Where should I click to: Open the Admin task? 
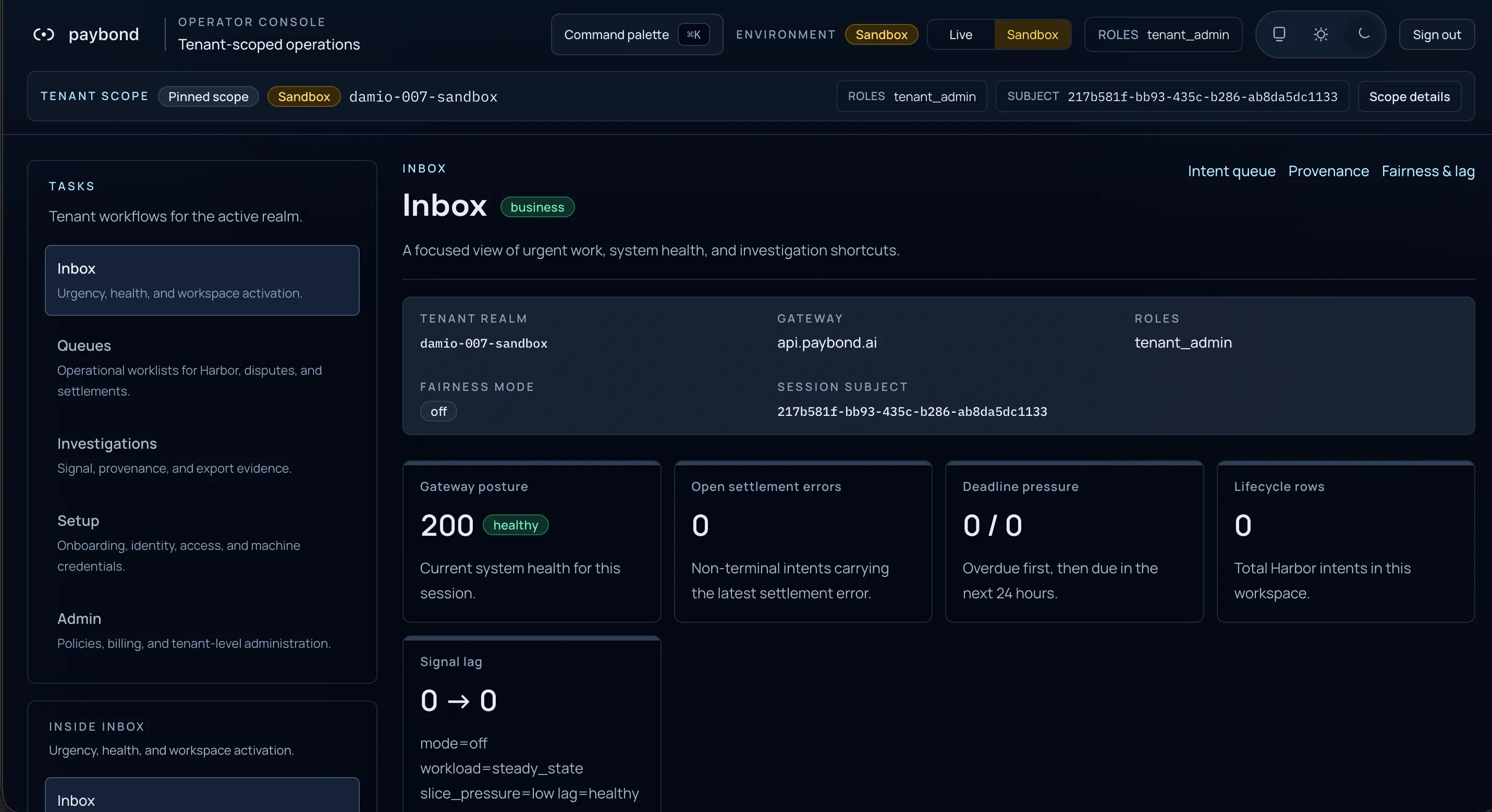tap(202, 631)
